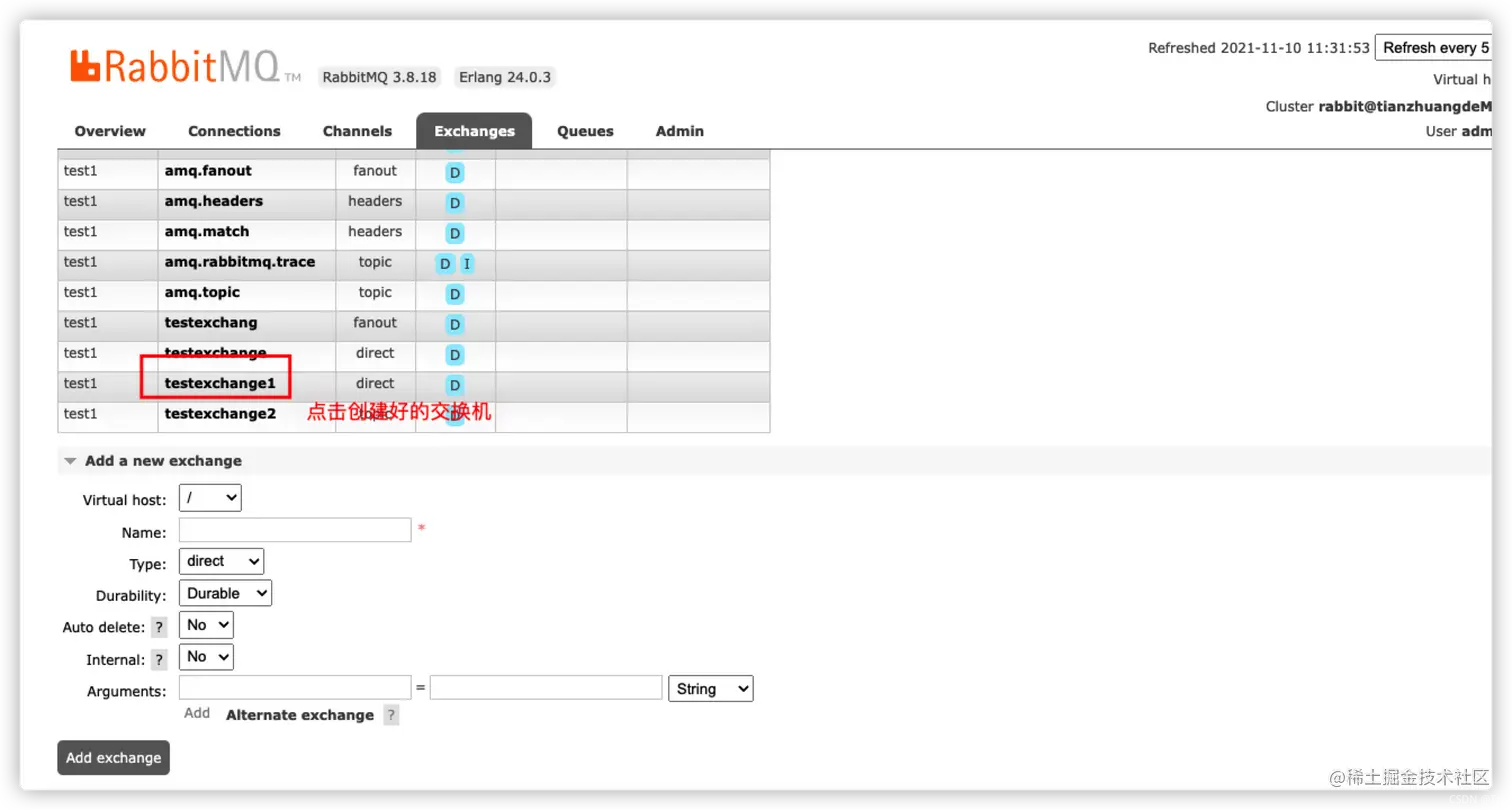Open help for Auto delete
This screenshot has width=1512, height=810.
coord(159,627)
